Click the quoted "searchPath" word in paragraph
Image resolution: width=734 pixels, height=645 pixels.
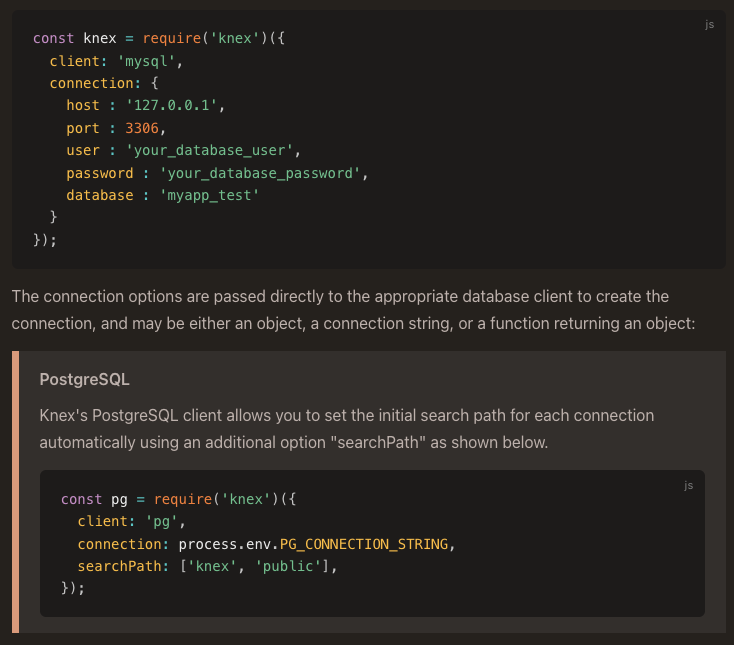pos(378,442)
